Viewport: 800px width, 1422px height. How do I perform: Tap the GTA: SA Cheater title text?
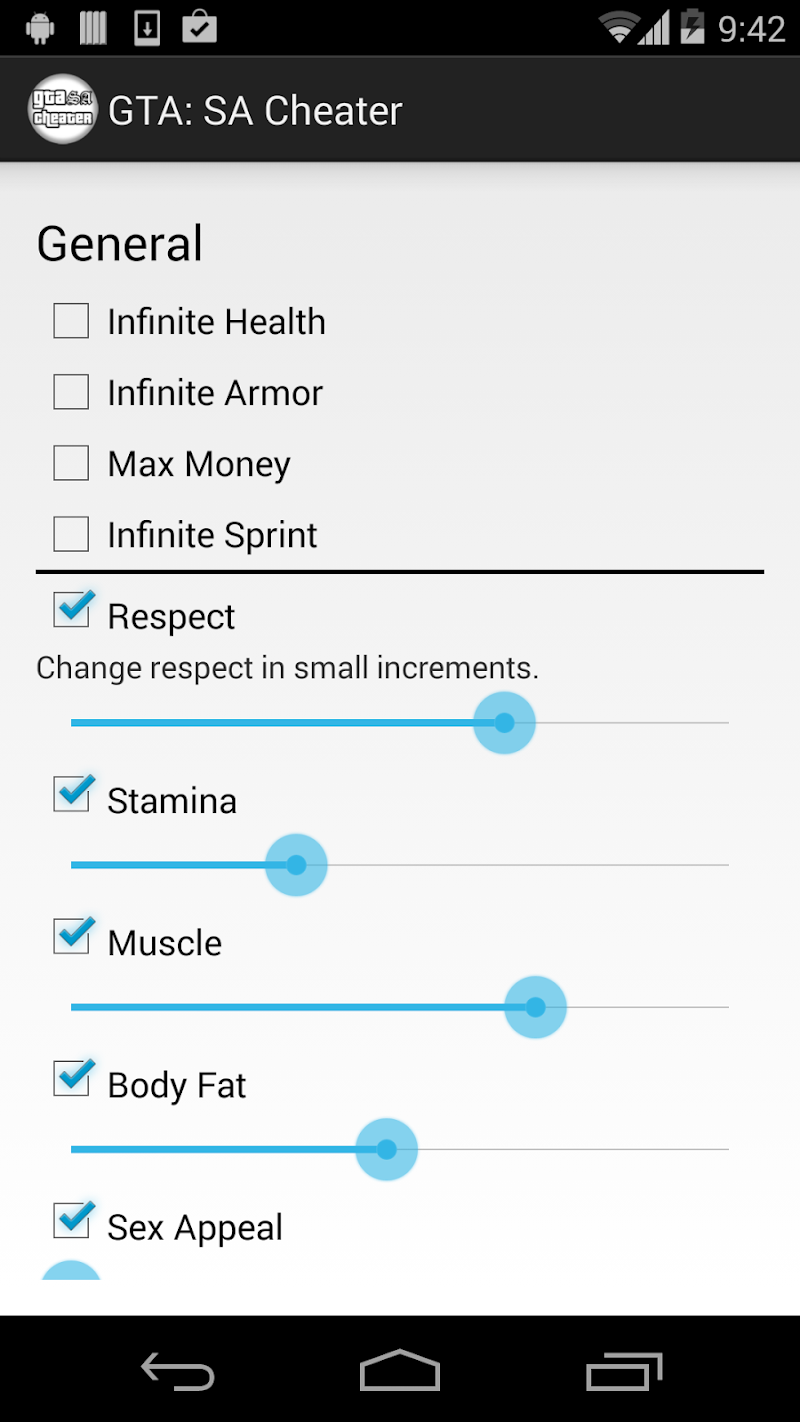pos(255,111)
